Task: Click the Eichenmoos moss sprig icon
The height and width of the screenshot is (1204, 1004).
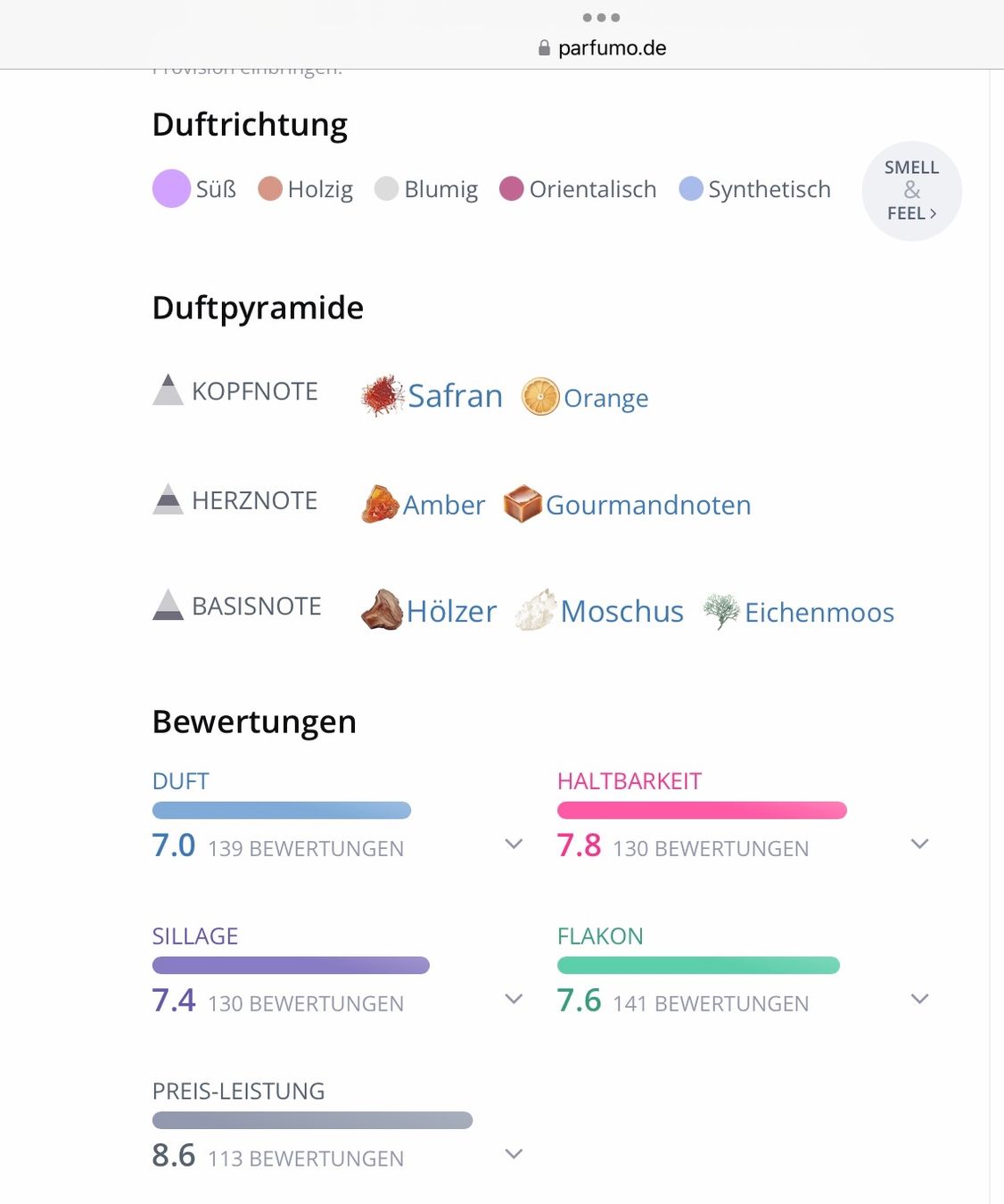Action: [721, 611]
